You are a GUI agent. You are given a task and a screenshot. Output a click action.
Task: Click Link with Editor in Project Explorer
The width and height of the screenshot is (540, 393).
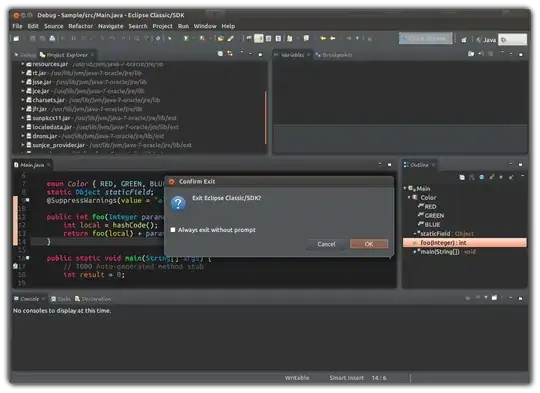pos(230,54)
